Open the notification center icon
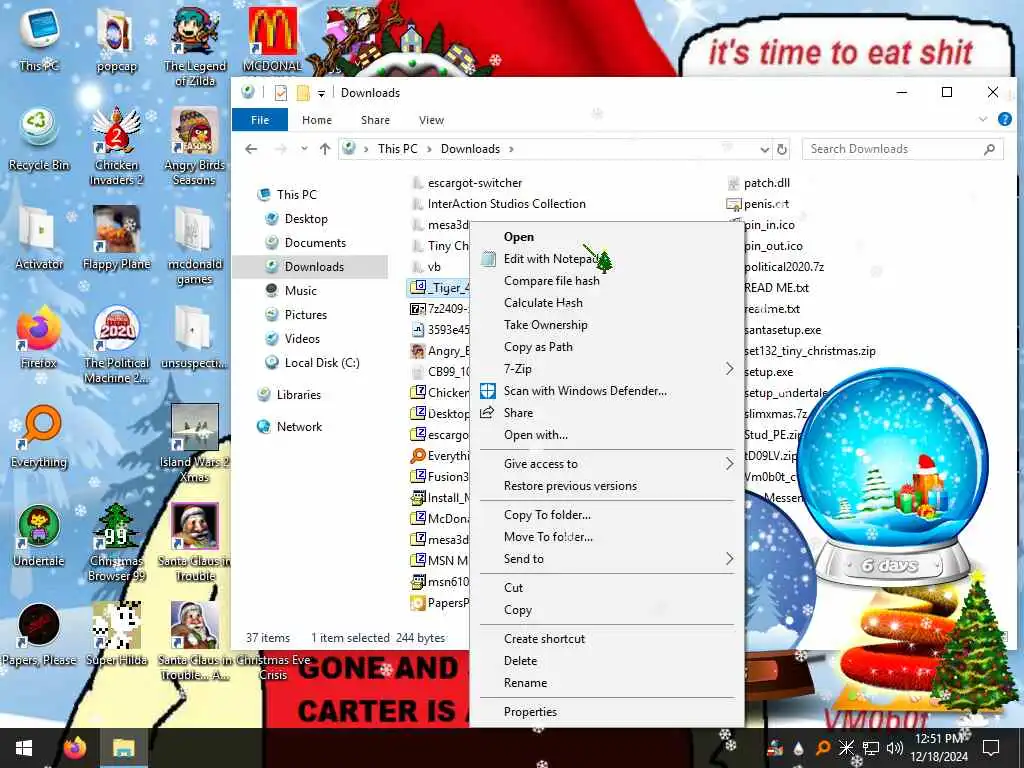 (991, 748)
